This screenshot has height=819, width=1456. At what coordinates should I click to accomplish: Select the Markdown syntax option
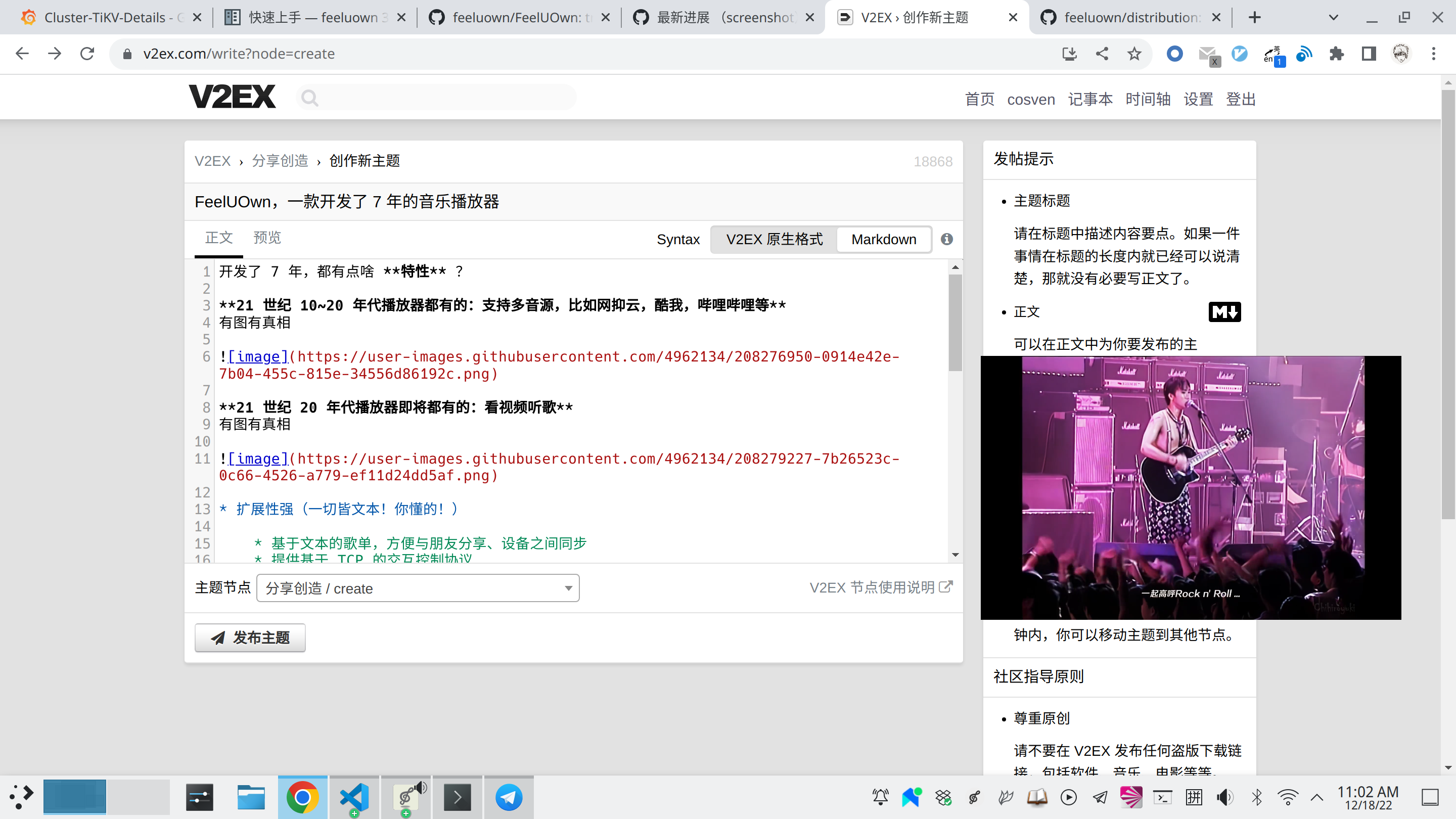(883, 239)
